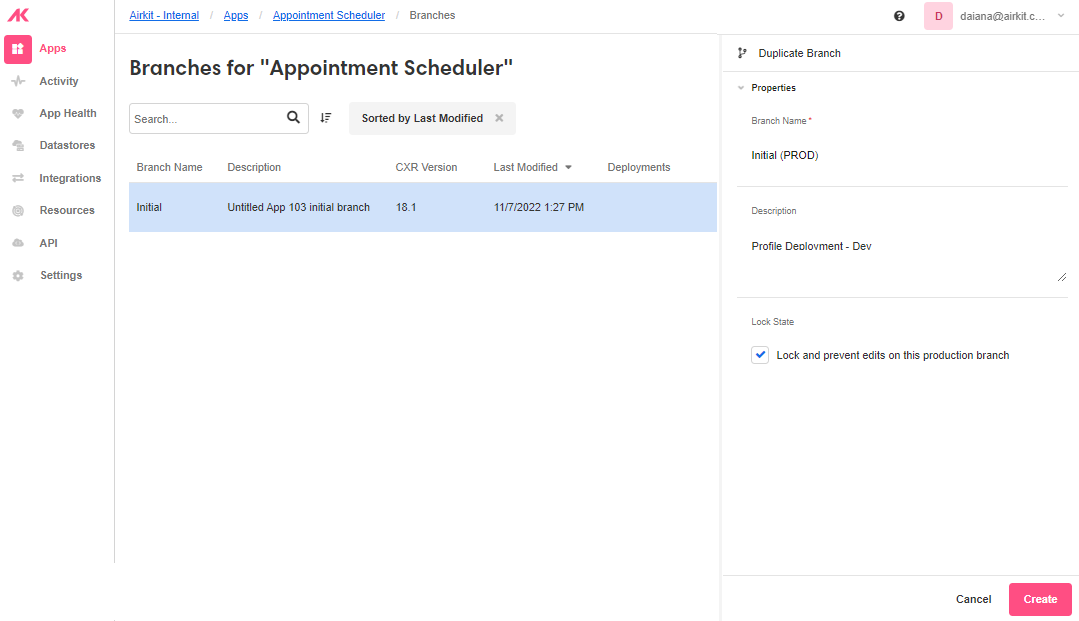
Task: Click the daiana@airkit.c... account name
Action: (x=1002, y=16)
